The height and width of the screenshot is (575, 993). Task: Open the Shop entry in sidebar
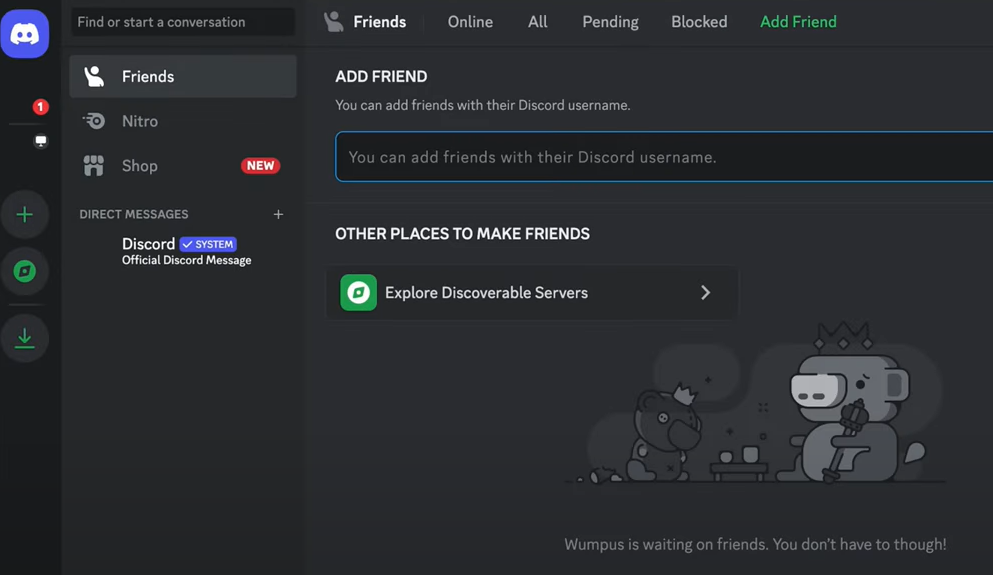(183, 166)
